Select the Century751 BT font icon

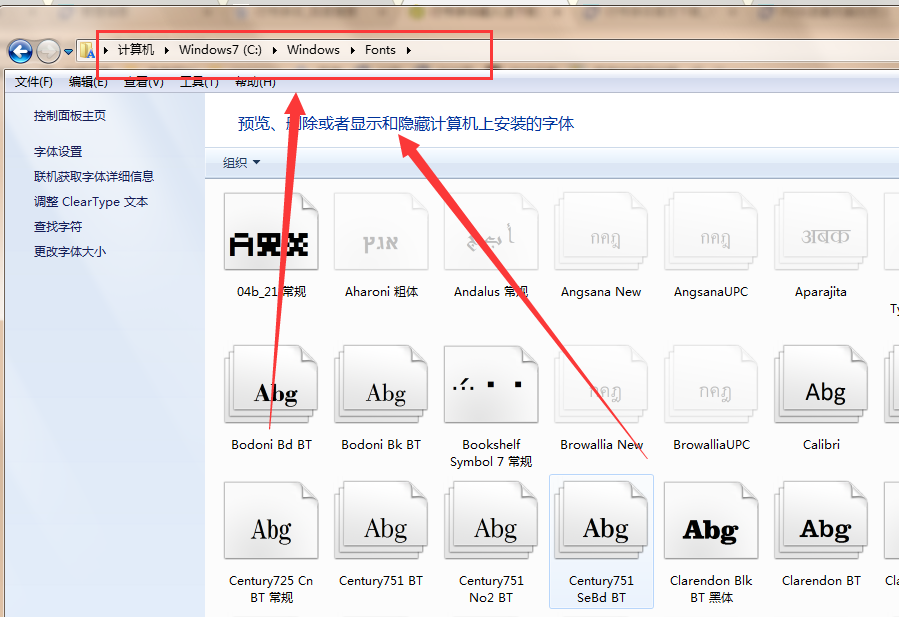[x=381, y=521]
